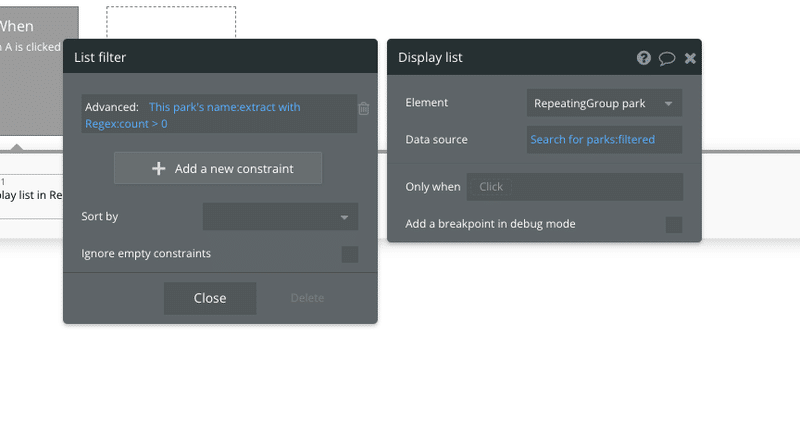Open help for Display list

click(644, 58)
